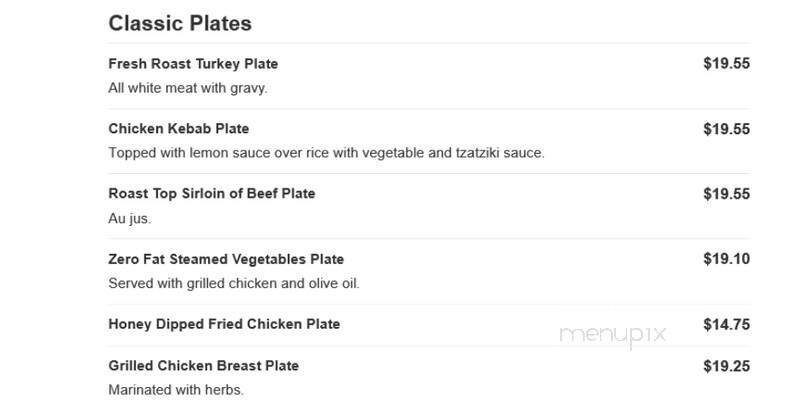
Task: Click the $19.10 price
Action: pyautogui.click(x=726, y=259)
